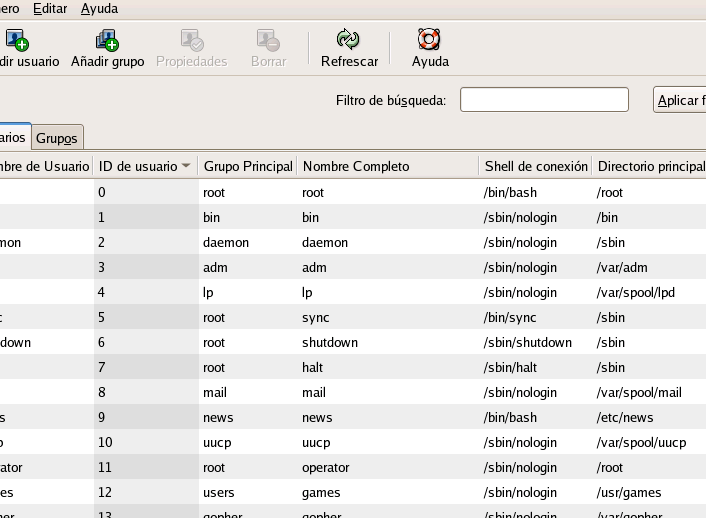Select the '/sbin/shutdown' shell cell
Screen dimensions: 706x518
coord(527,342)
